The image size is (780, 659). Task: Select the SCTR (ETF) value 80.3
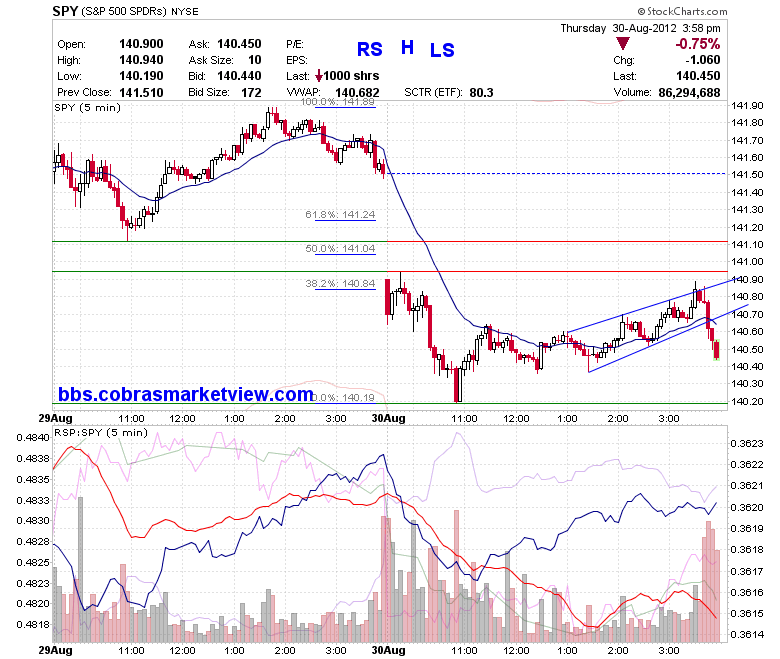coord(482,93)
